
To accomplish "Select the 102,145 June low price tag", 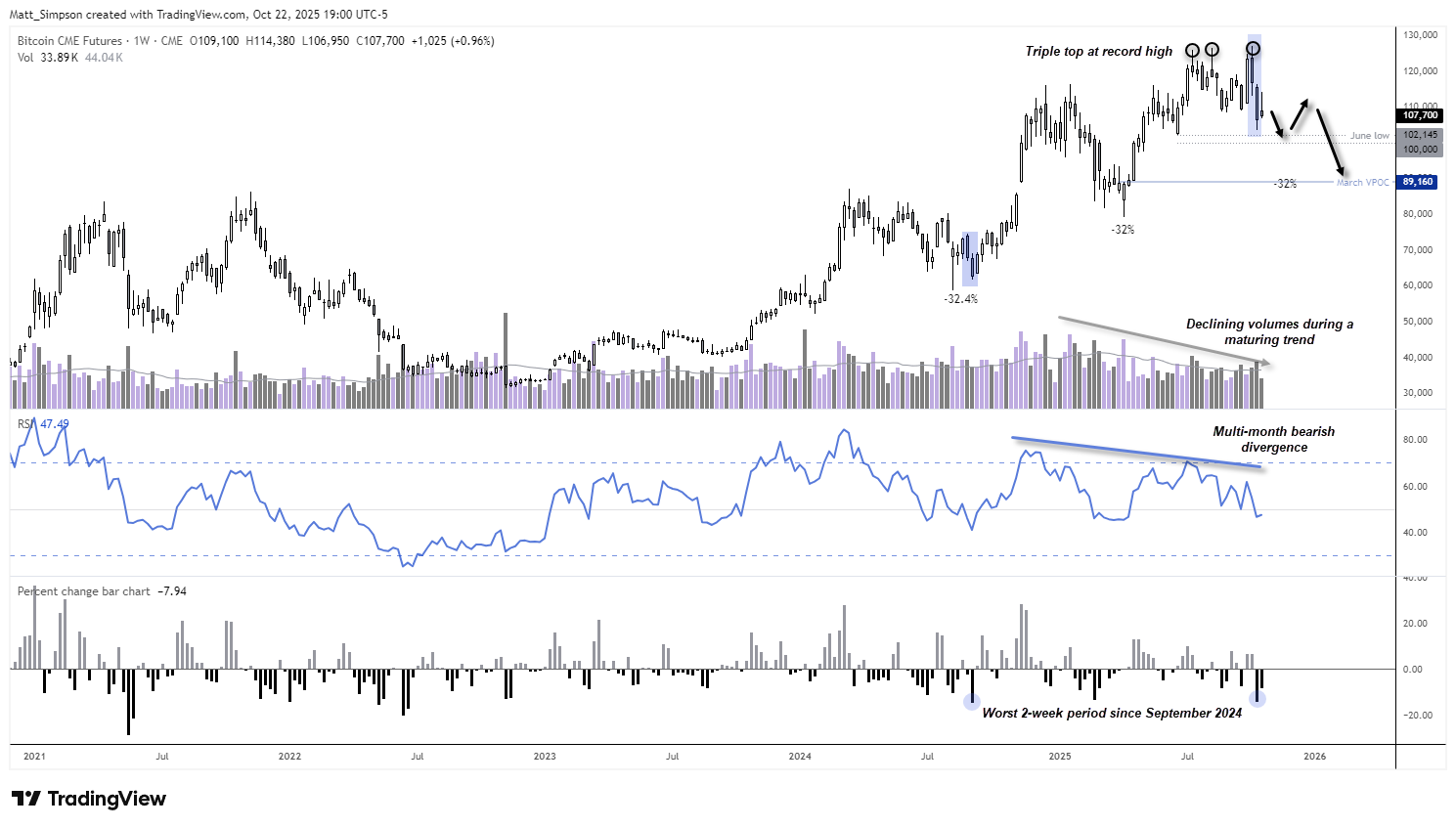I will coord(1420,135).
